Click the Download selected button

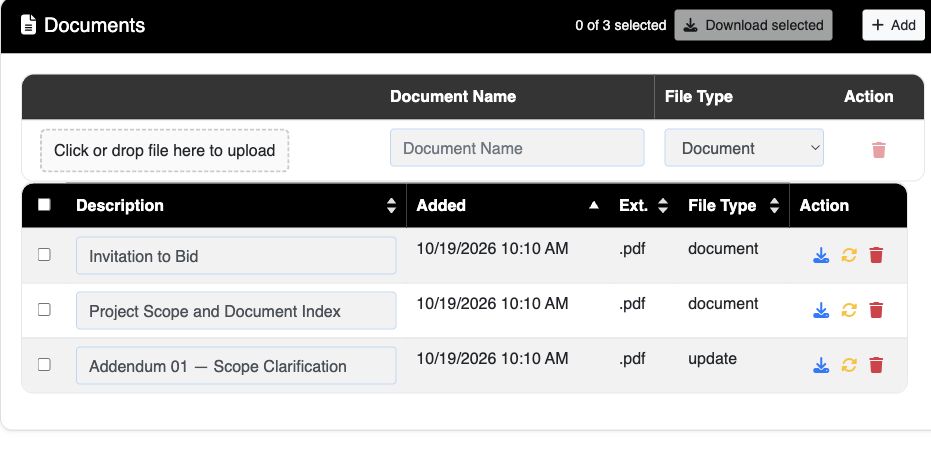[753, 25]
